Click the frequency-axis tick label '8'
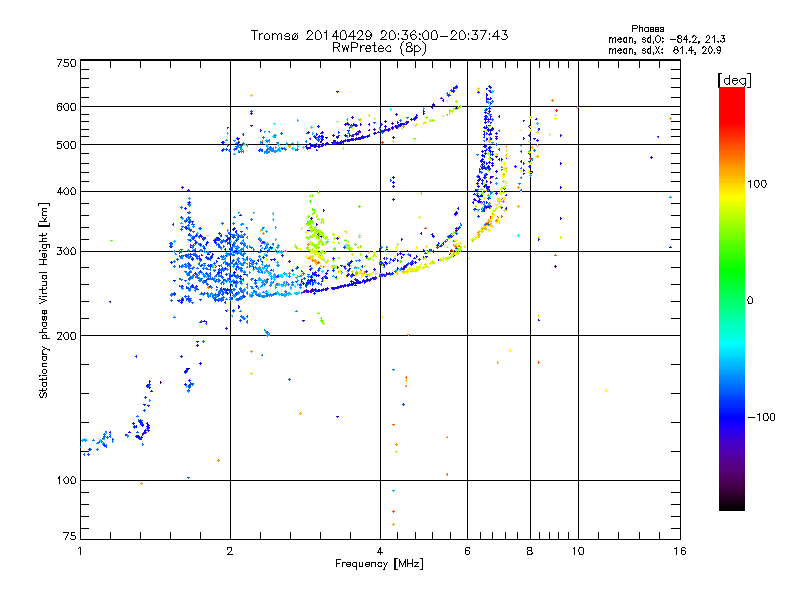Viewport: 800px width, 600px height. (530, 551)
